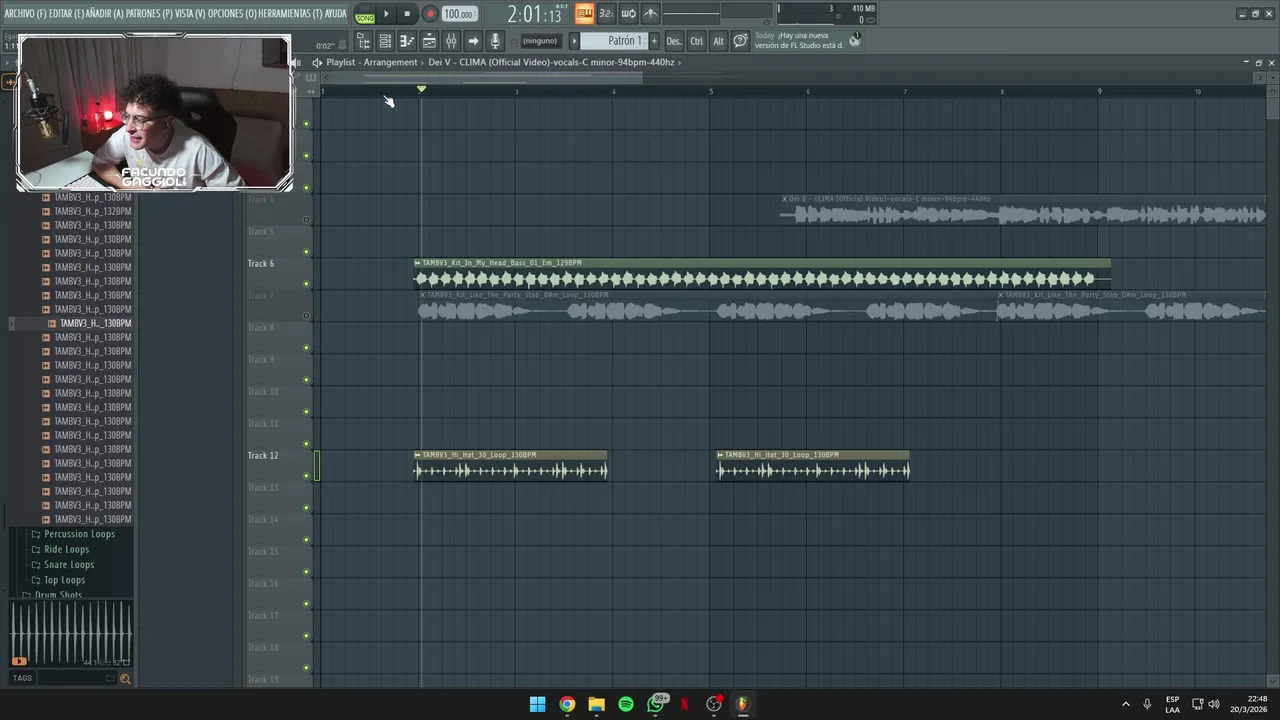This screenshot has height=720, width=1280.
Task: Open Spotify from taskbar
Action: 626,704
